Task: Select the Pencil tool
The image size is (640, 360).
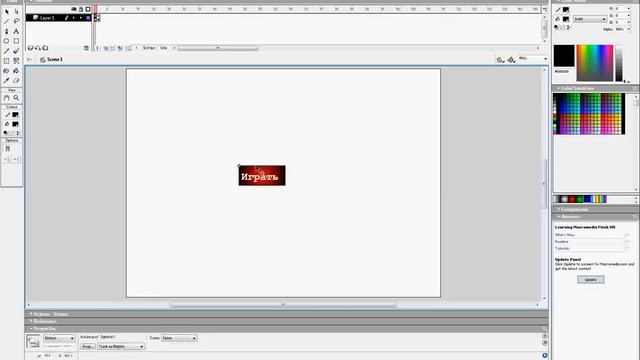Action: tap(7, 51)
